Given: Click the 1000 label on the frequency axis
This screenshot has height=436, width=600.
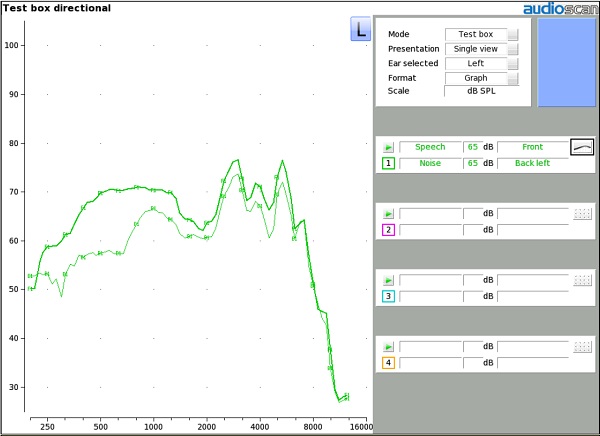Looking at the screenshot, I should pyautogui.click(x=153, y=427).
